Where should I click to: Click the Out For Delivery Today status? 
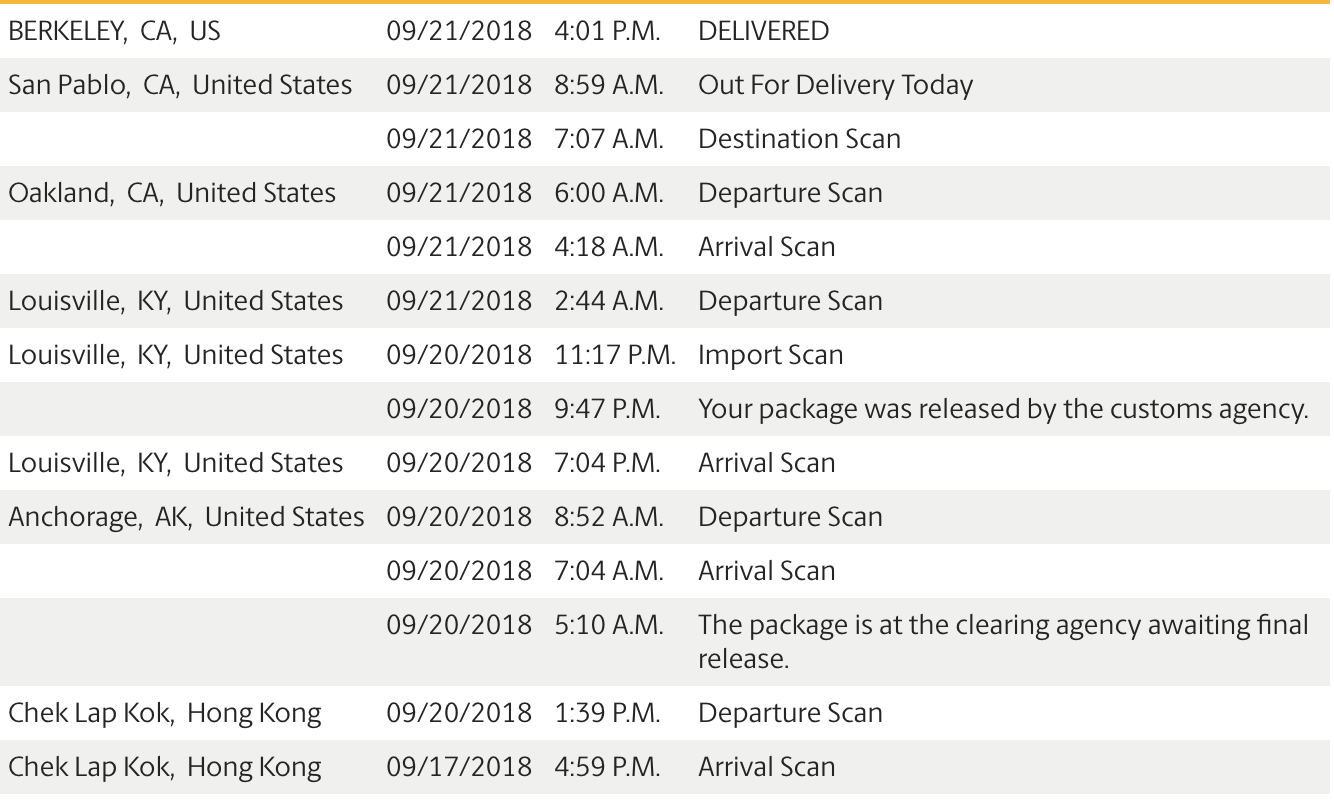tap(835, 85)
